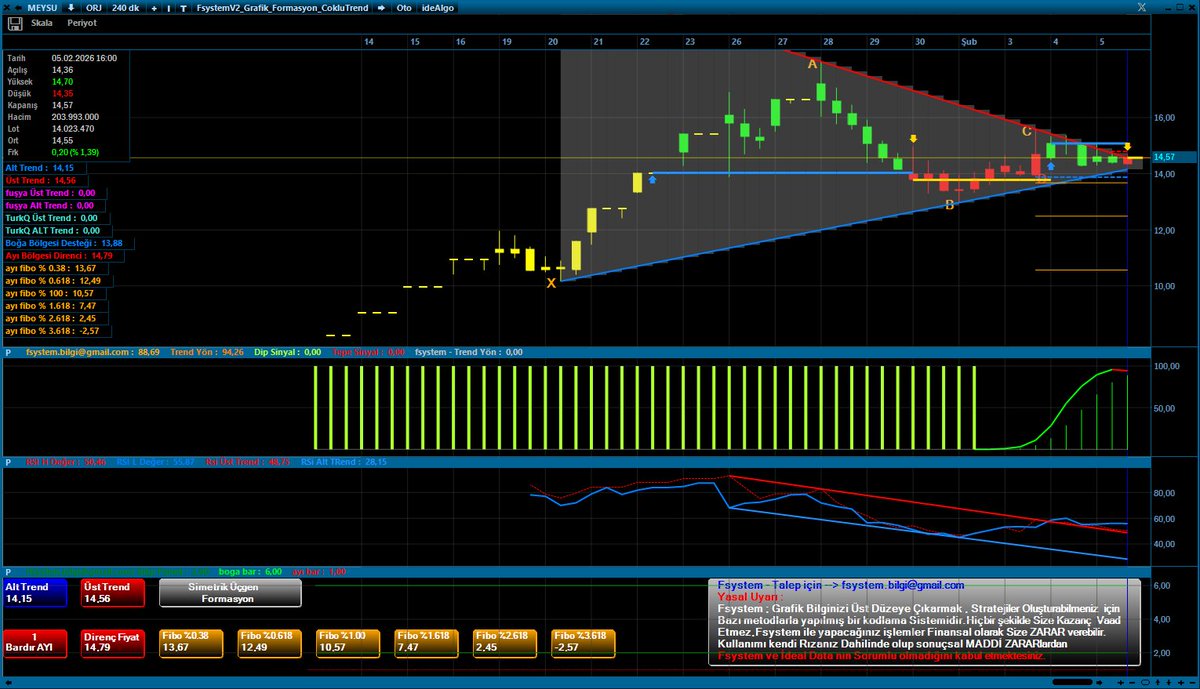This screenshot has width=1200, height=689.
Task: Open the FsystemV2_Grafik_Formasyon_CokluTrend template selector
Action: click(282, 7)
